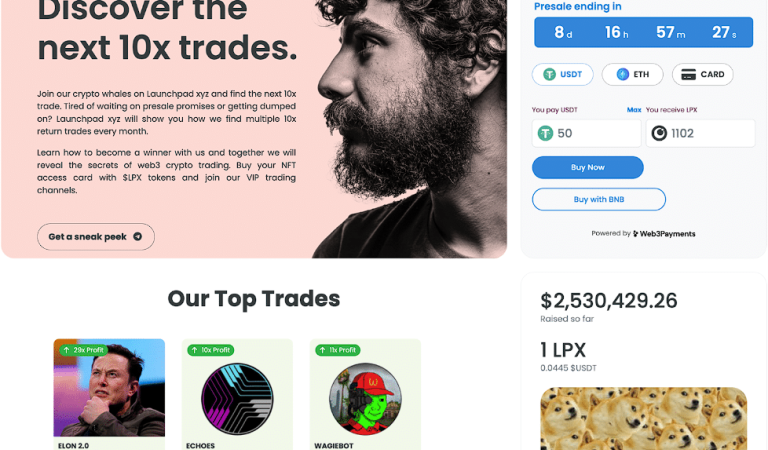The width and height of the screenshot is (768, 450).
Task: Select ETH payment option
Action: point(632,74)
